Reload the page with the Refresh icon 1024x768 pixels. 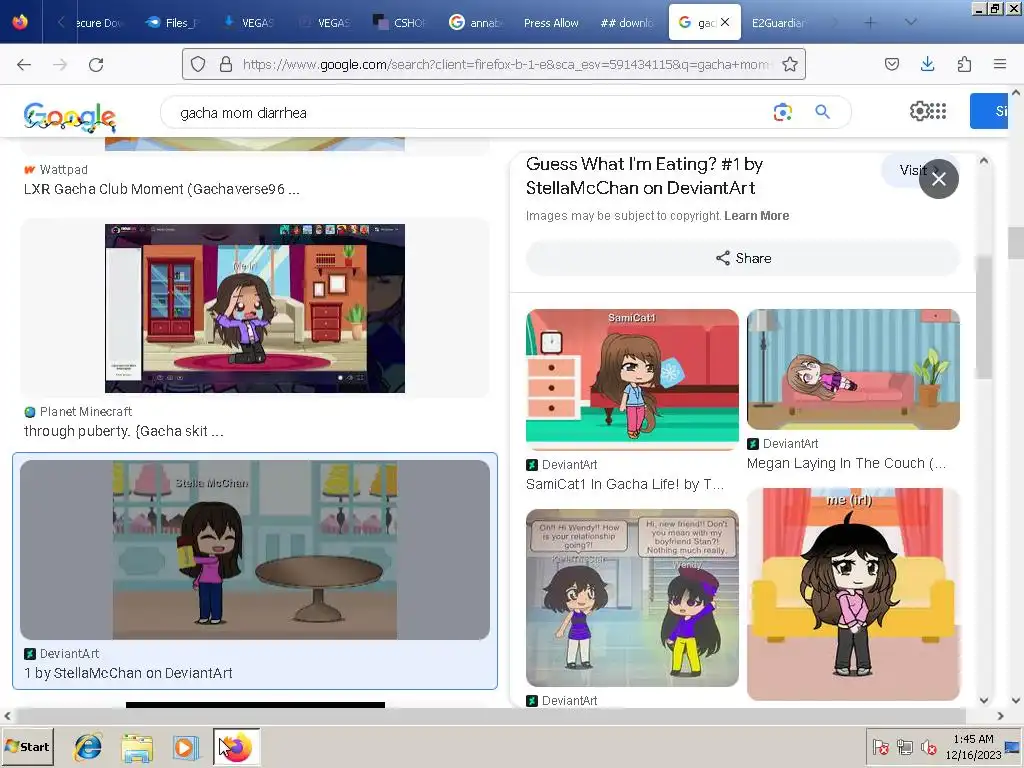[x=96, y=64]
